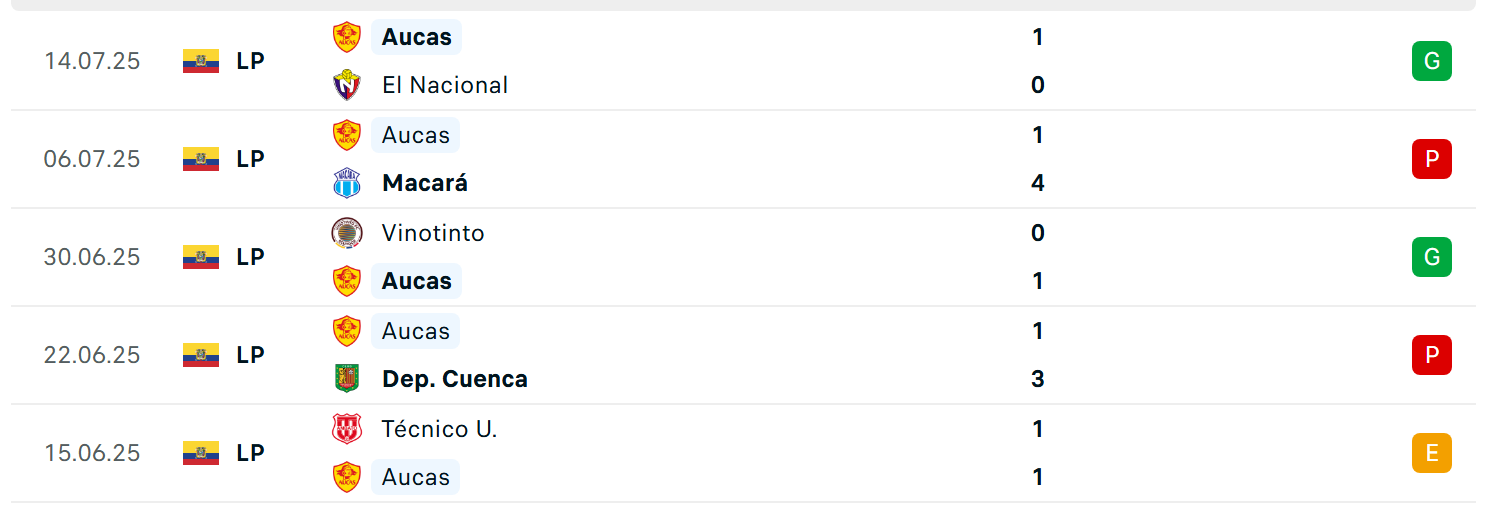1491x512 pixels.
Task: Click the El Nacional team crest
Action: 347,85
